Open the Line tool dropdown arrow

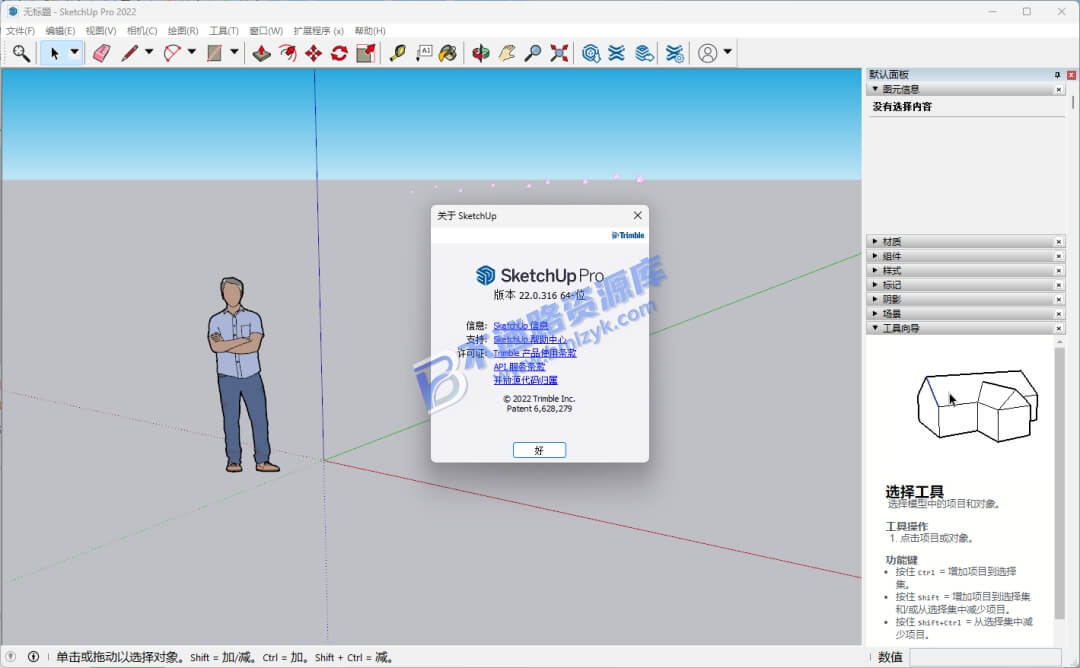[x=149, y=52]
